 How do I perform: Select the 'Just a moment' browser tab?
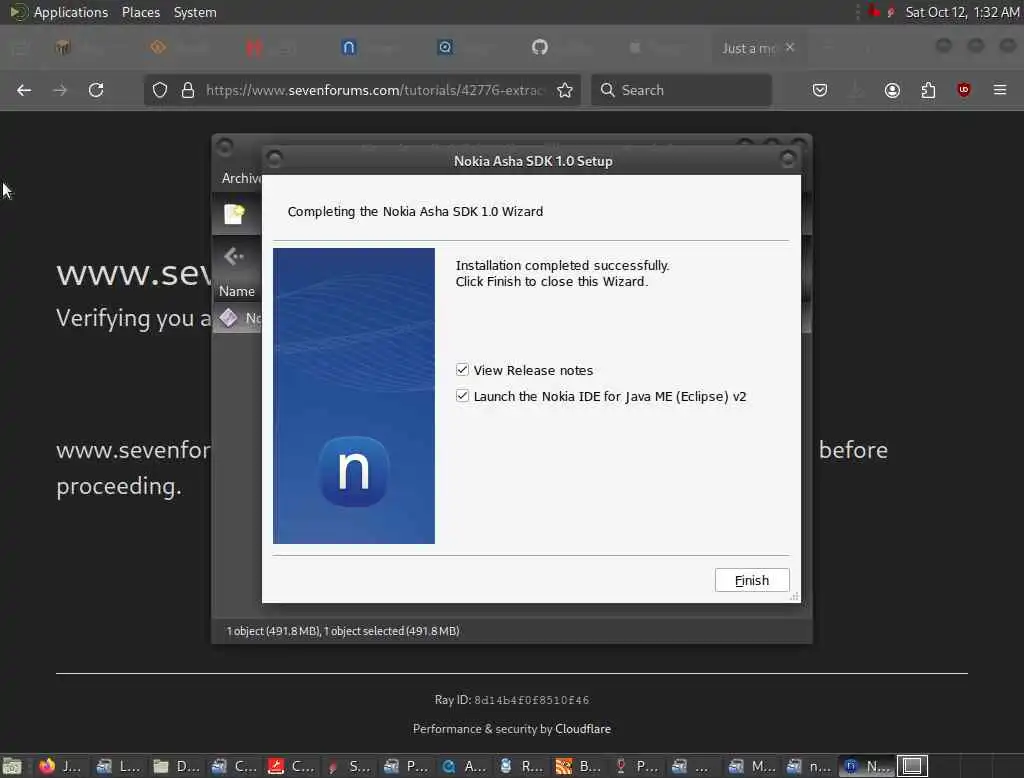pos(749,48)
